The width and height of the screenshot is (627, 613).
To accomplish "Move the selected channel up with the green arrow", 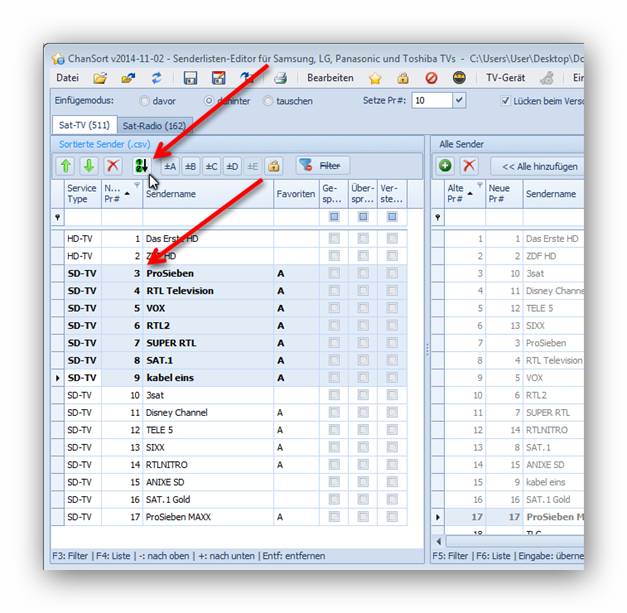I will pos(66,166).
